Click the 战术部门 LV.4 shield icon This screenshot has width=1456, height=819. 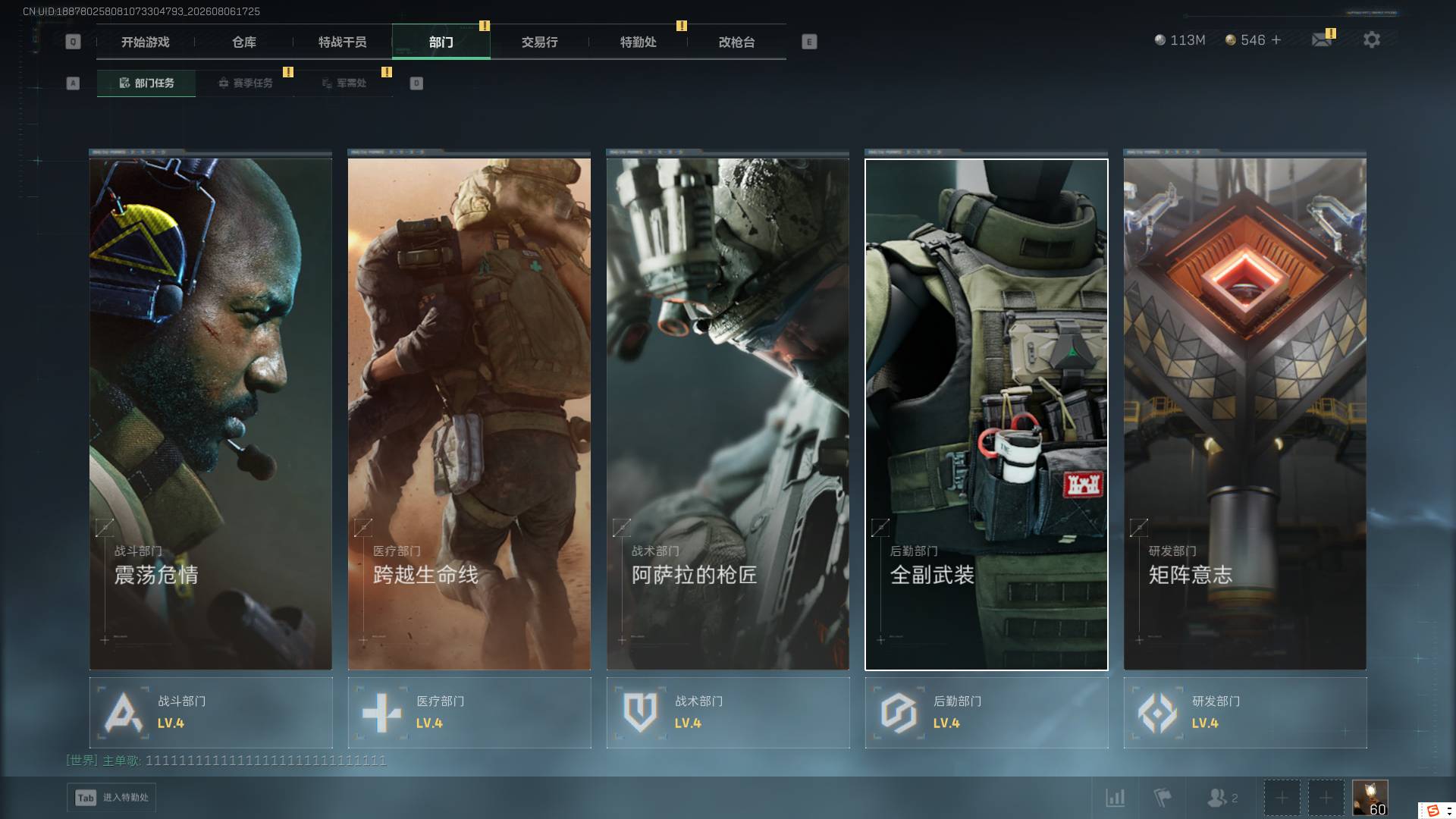[x=640, y=713]
